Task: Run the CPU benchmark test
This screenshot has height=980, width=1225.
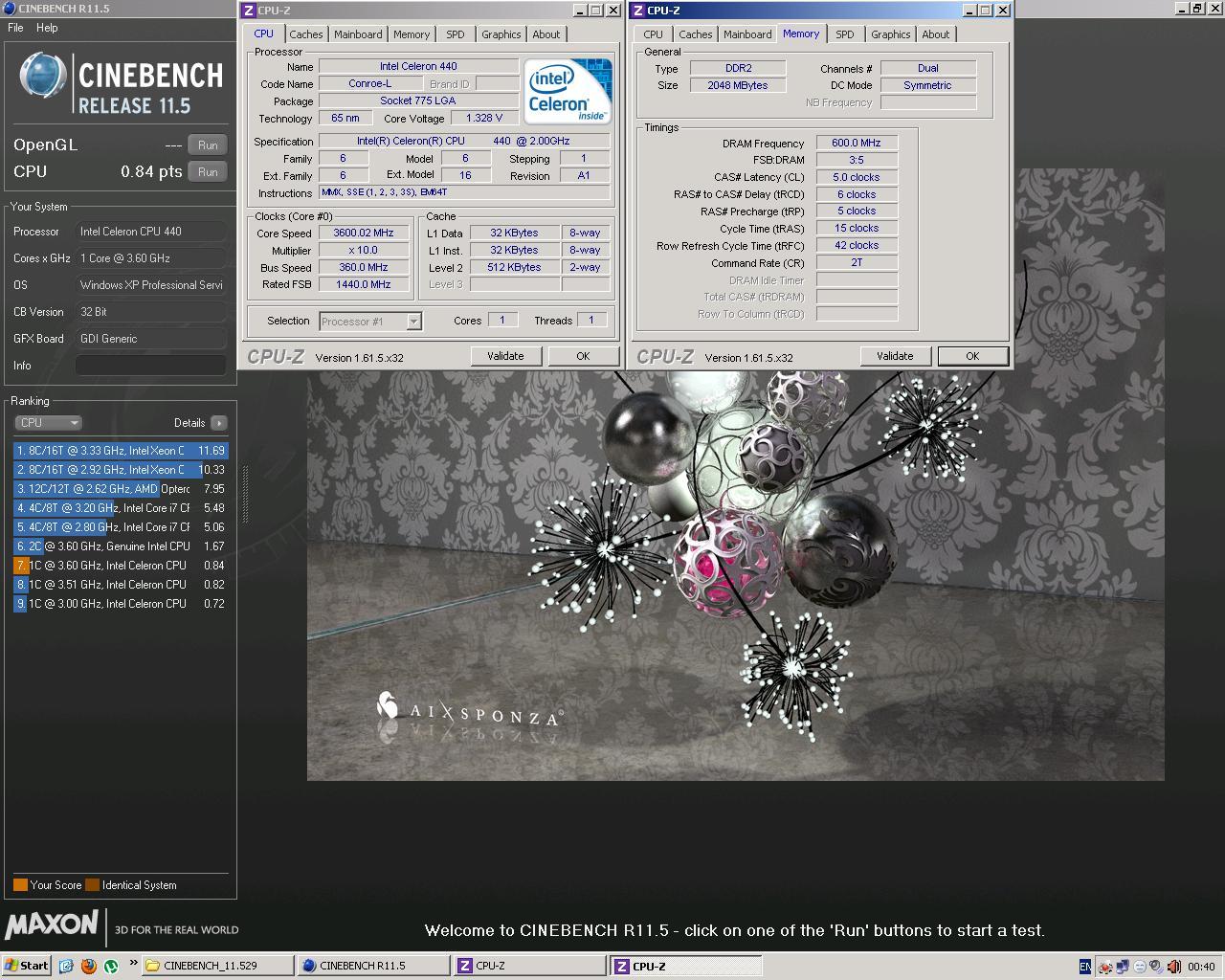Action: [208, 172]
